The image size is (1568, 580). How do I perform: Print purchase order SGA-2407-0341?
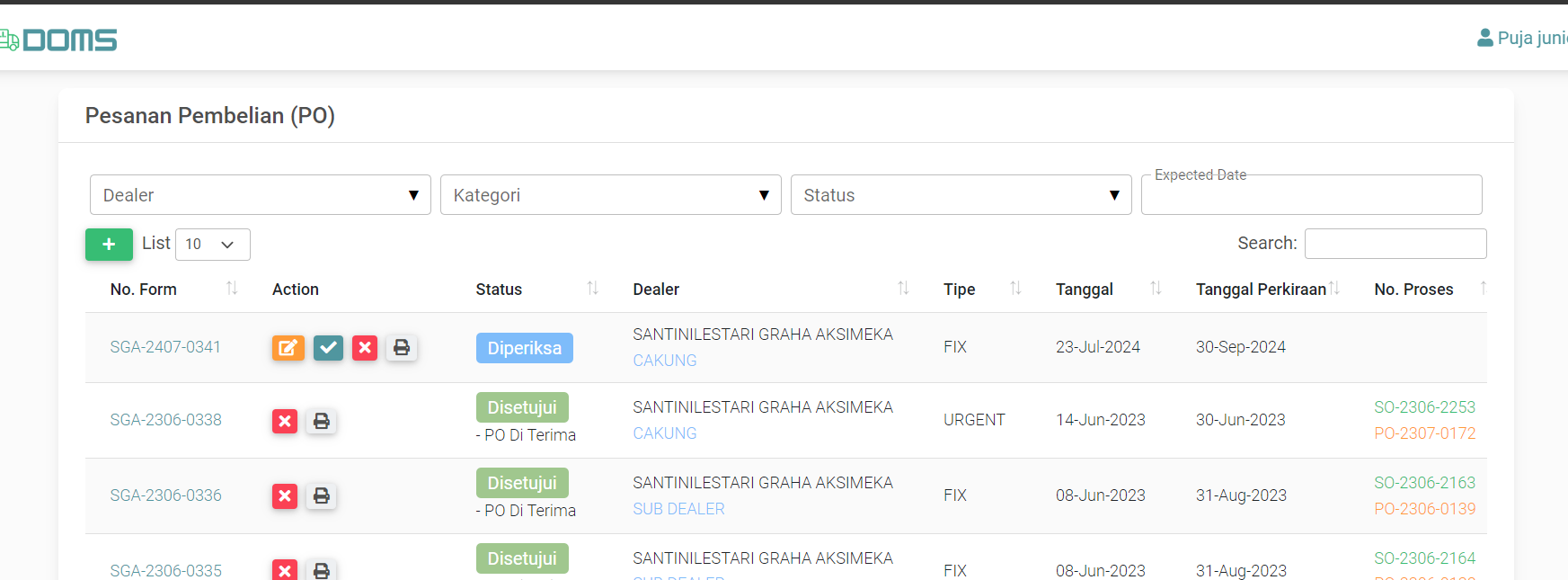click(402, 348)
